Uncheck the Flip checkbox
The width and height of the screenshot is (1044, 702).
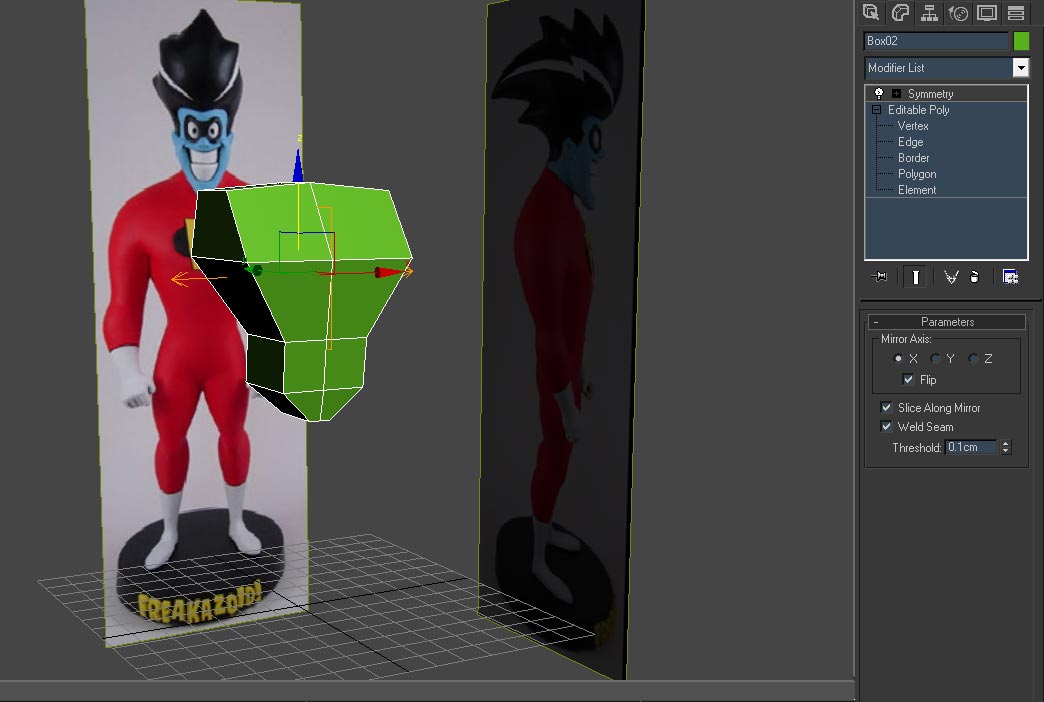908,379
